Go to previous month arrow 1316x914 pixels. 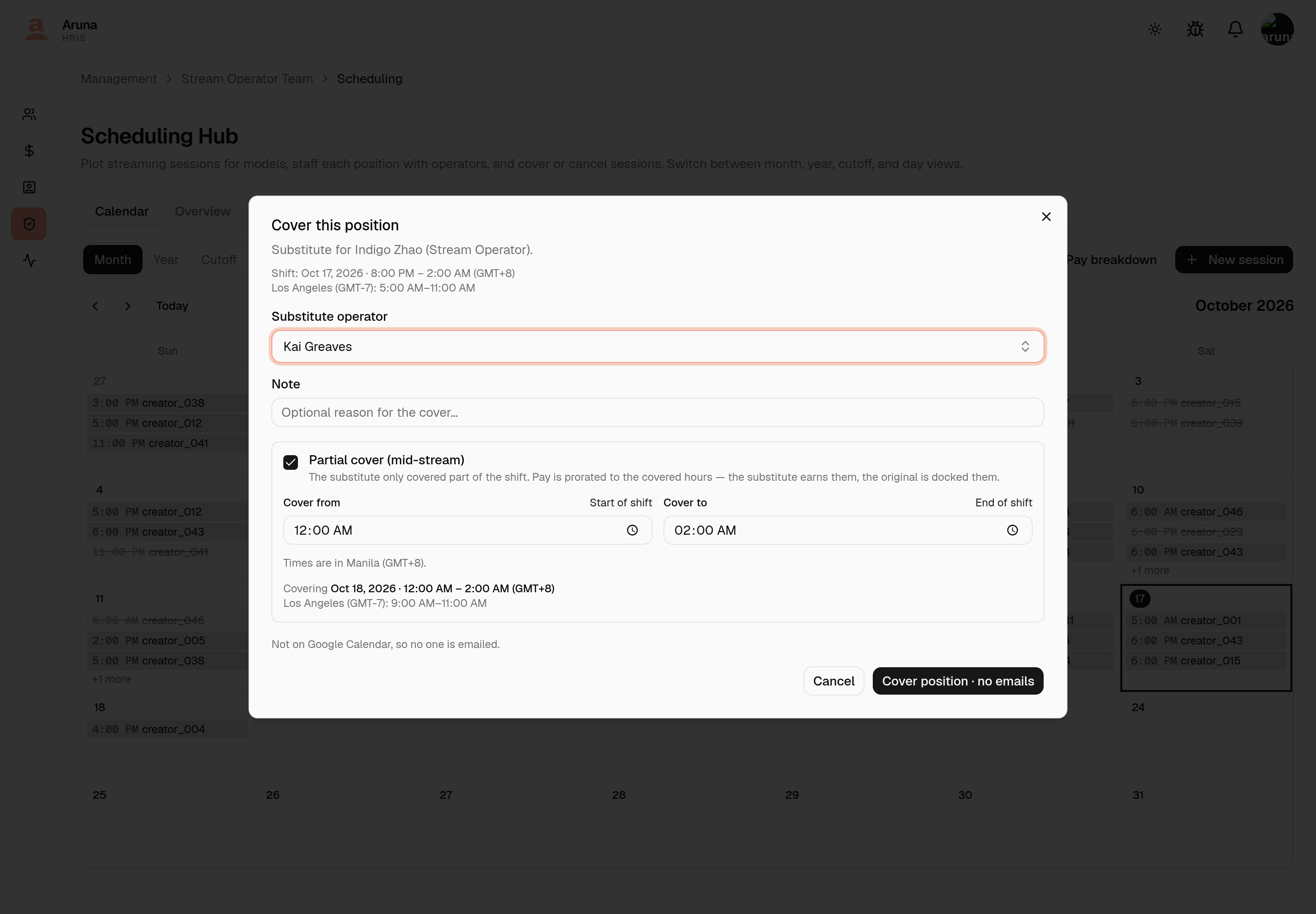[x=95, y=306]
